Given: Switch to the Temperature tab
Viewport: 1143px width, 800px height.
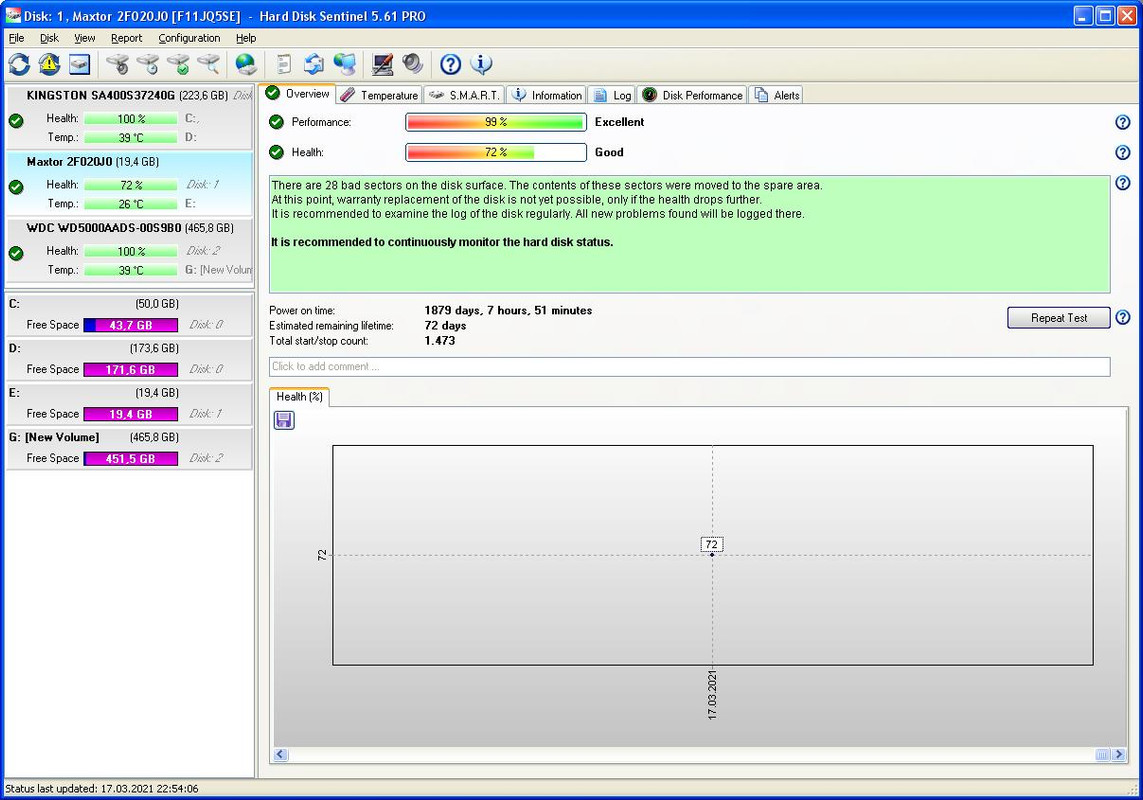Looking at the screenshot, I should (x=379, y=95).
